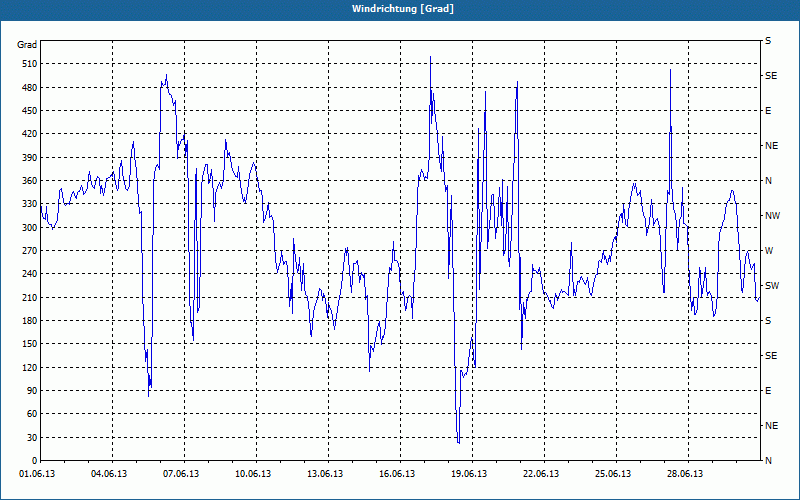
Task: Click the 25.06.13 date label
Action: pos(613,474)
